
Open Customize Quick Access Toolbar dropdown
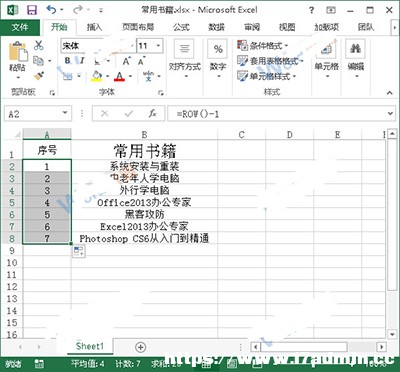pos(101,10)
